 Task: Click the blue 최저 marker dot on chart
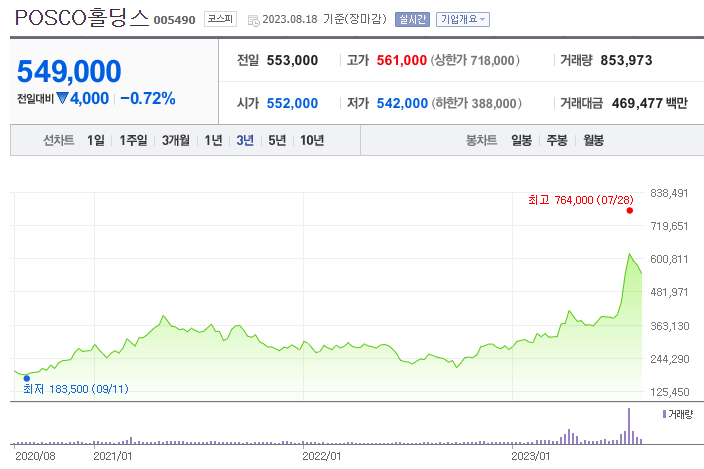pyautogui.click(x=26, y=378)
